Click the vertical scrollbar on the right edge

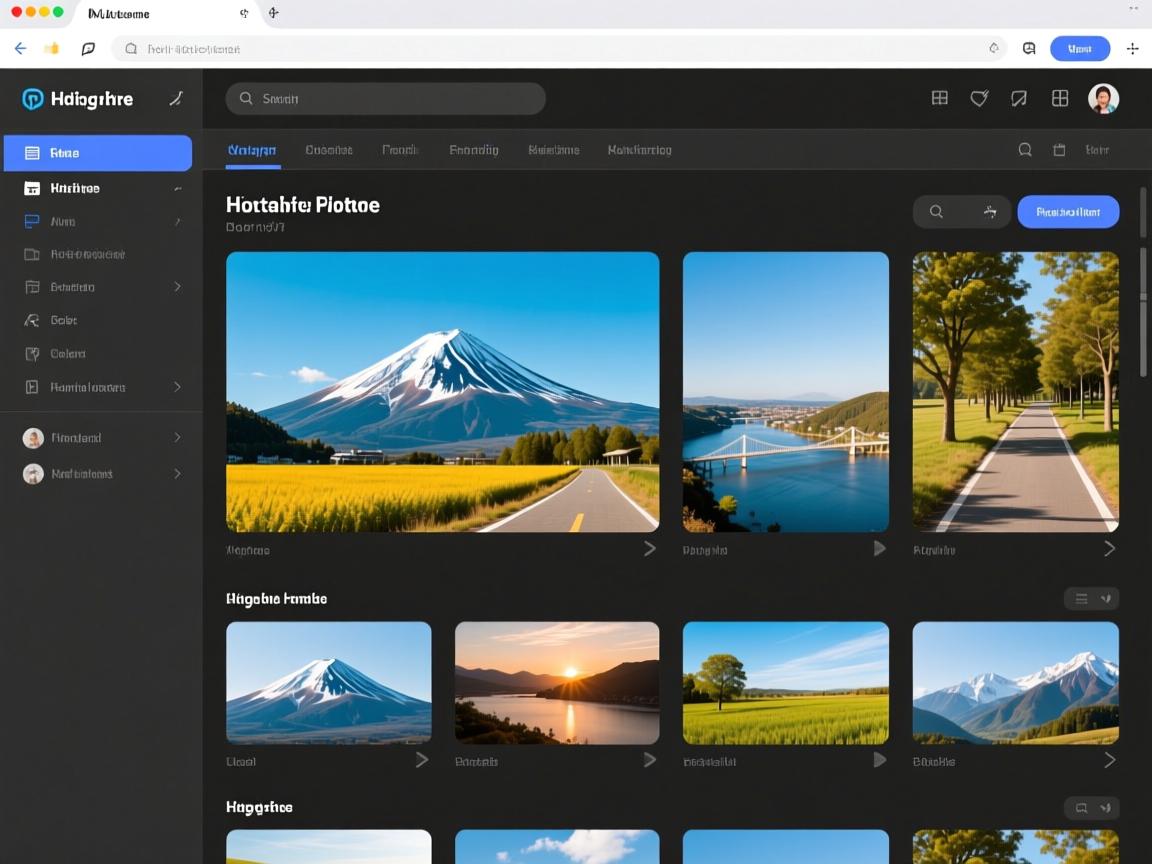pos(1144,300)
